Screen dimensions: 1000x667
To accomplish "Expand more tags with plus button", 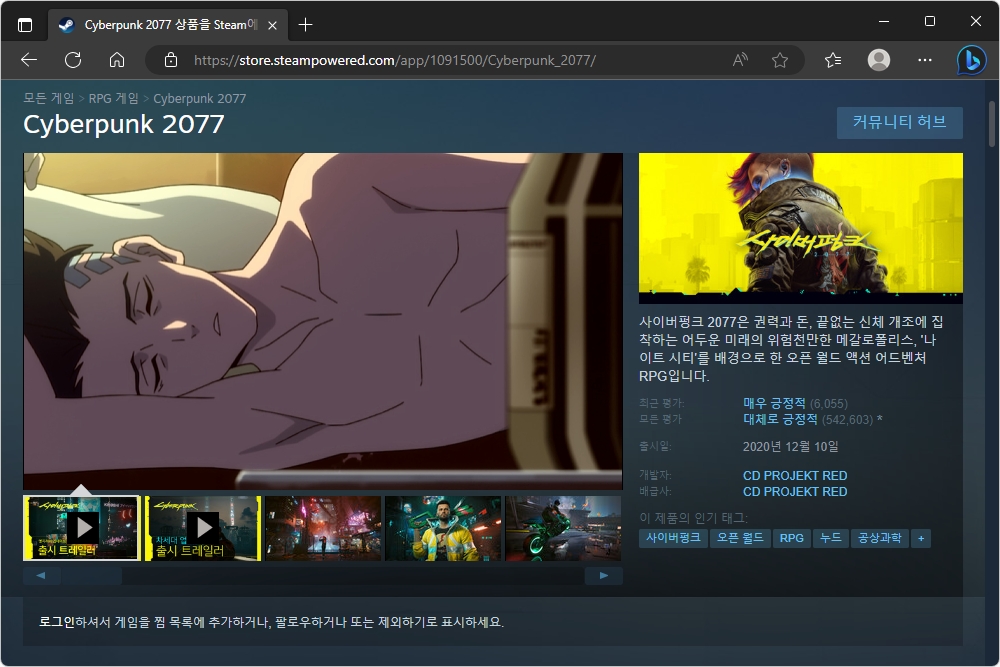I will click(921, 538).
